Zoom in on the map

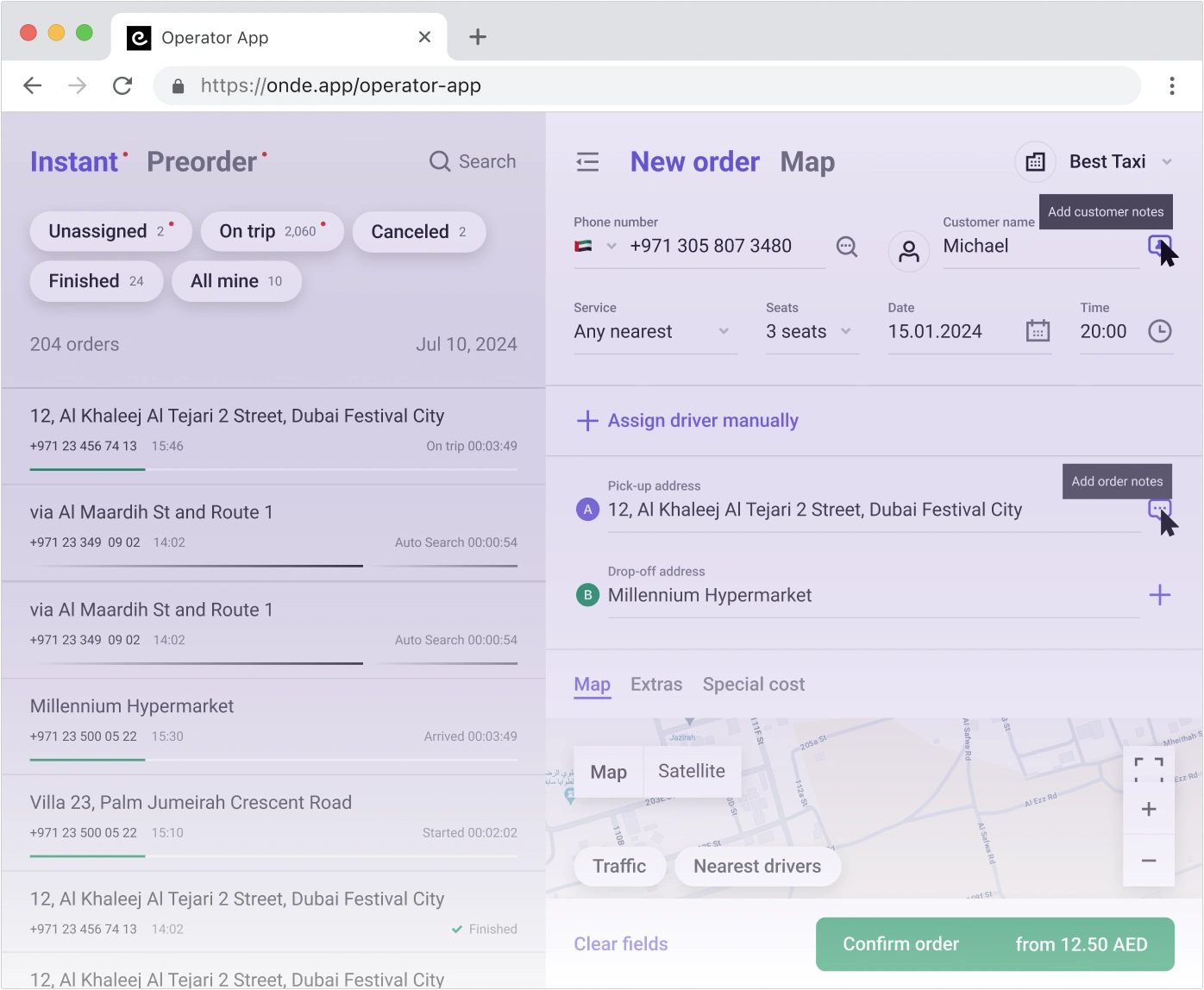click(1148, 810)
